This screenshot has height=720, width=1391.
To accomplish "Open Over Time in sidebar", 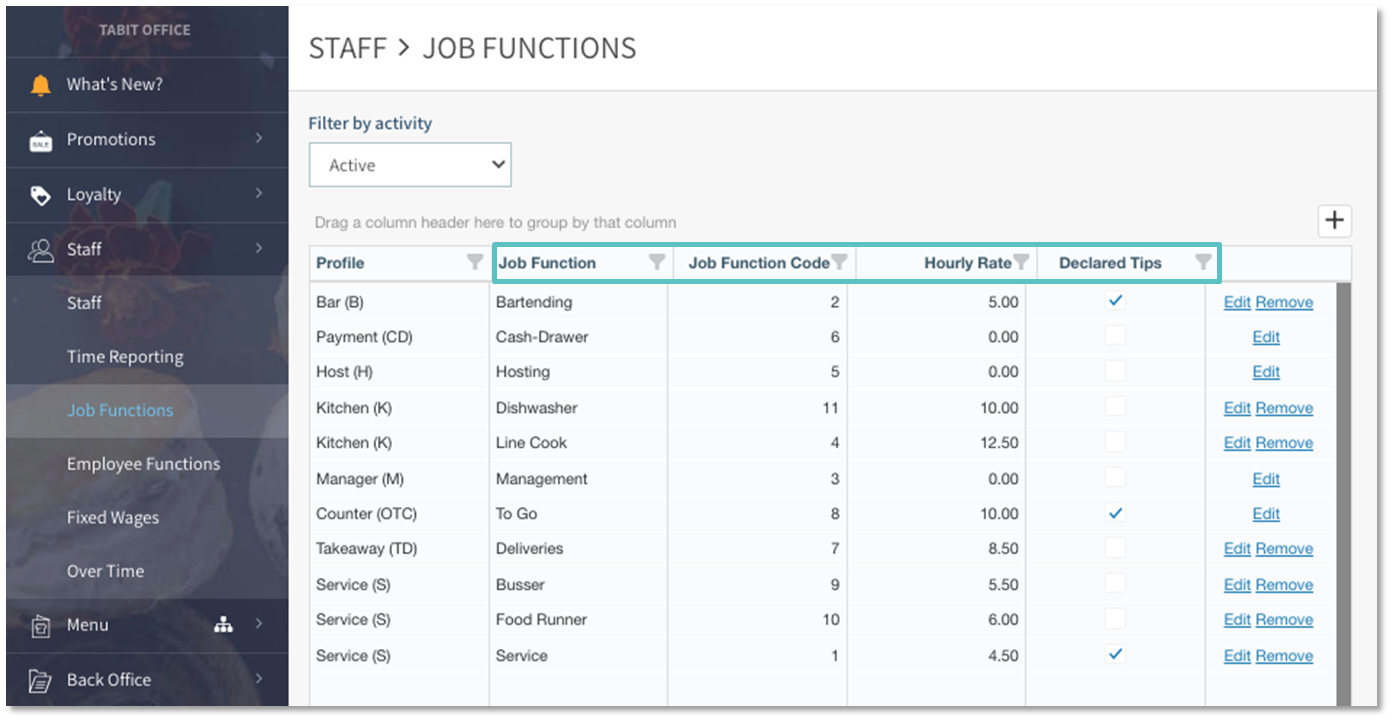I will tap(105, 571).
